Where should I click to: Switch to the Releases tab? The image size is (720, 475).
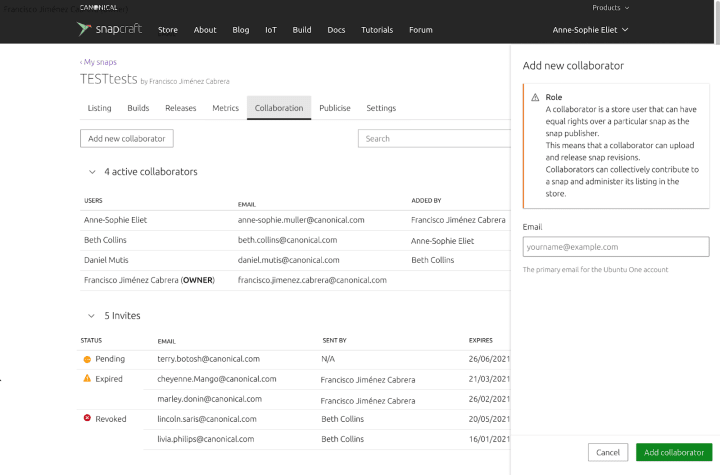(x=180, y=108)
